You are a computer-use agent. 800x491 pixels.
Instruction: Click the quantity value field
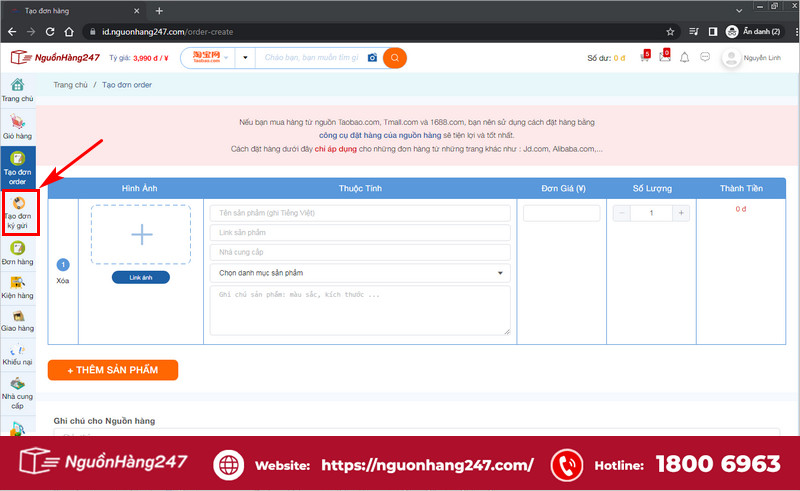(x=652, y=213)
